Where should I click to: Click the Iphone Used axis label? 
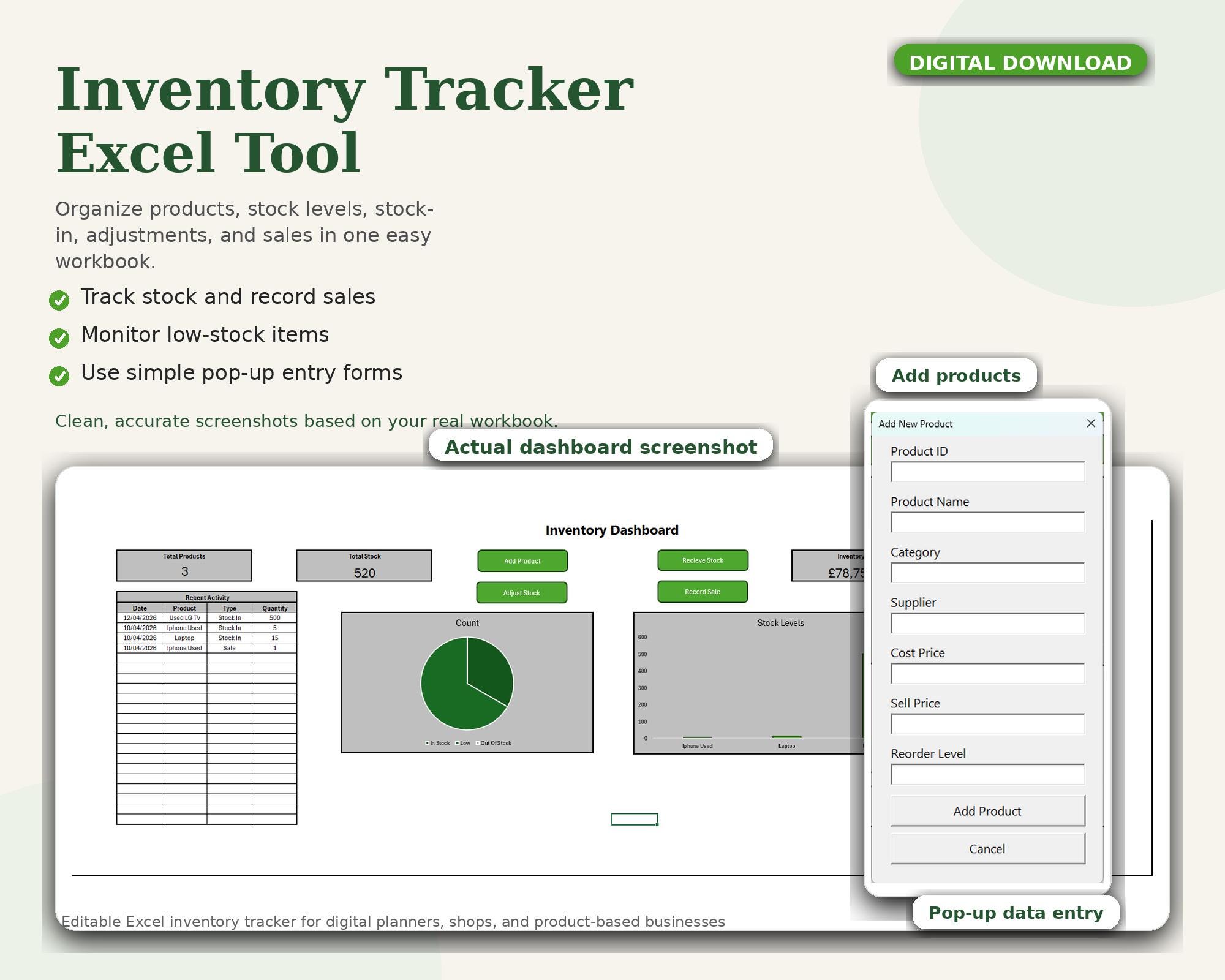[697, 746]
